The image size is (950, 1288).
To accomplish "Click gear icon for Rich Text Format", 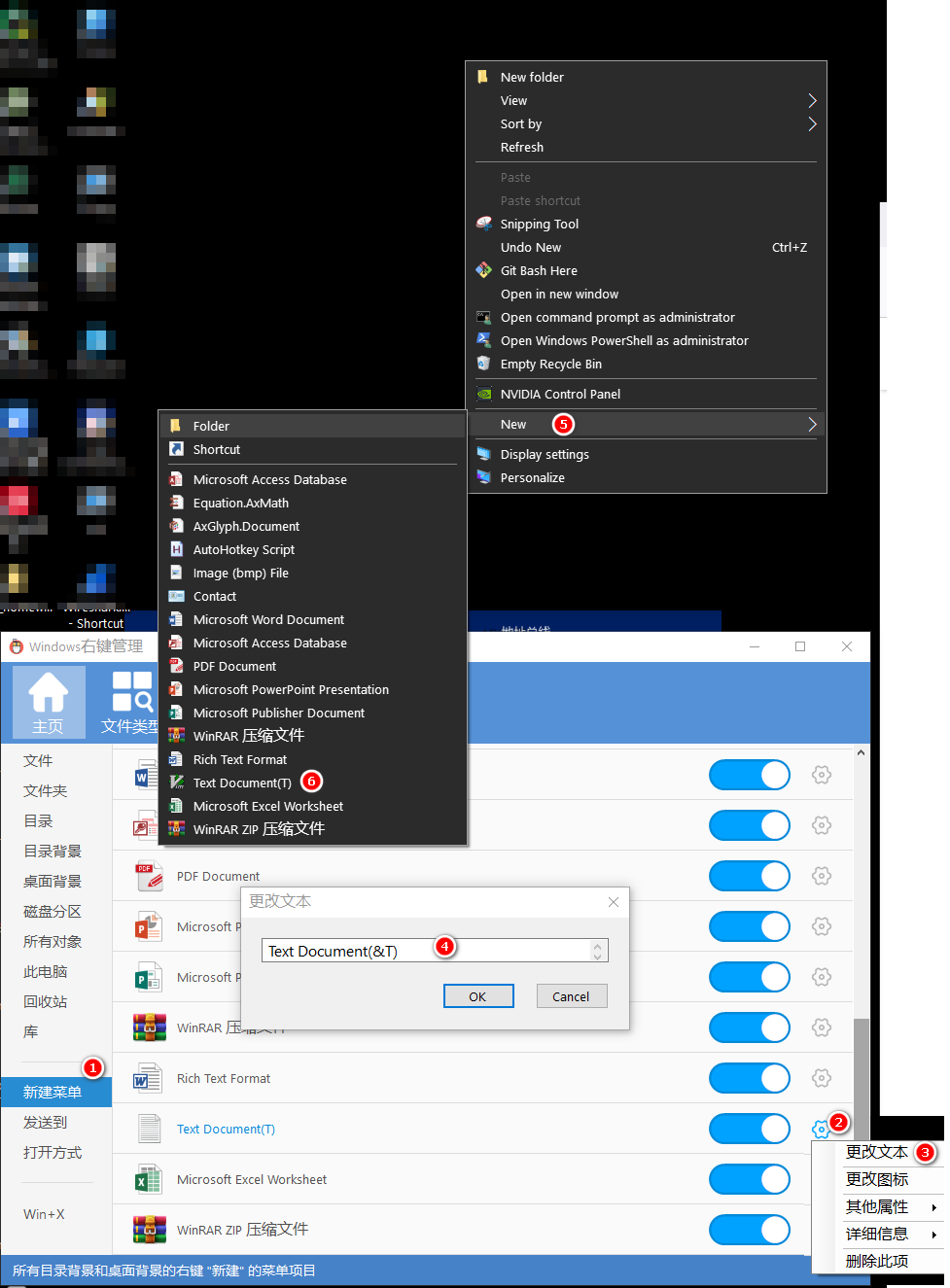I will click(822, 1078).
